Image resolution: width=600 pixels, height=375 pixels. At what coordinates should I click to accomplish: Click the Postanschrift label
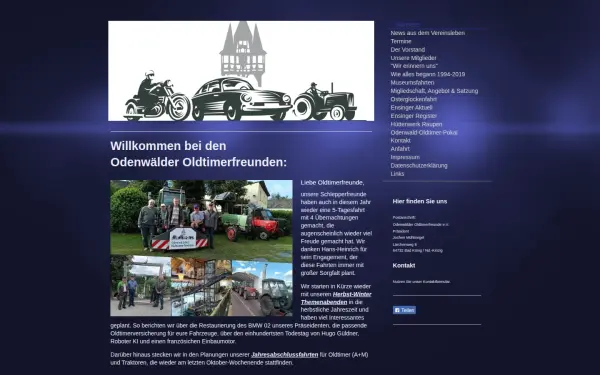(x=404, y=217)
